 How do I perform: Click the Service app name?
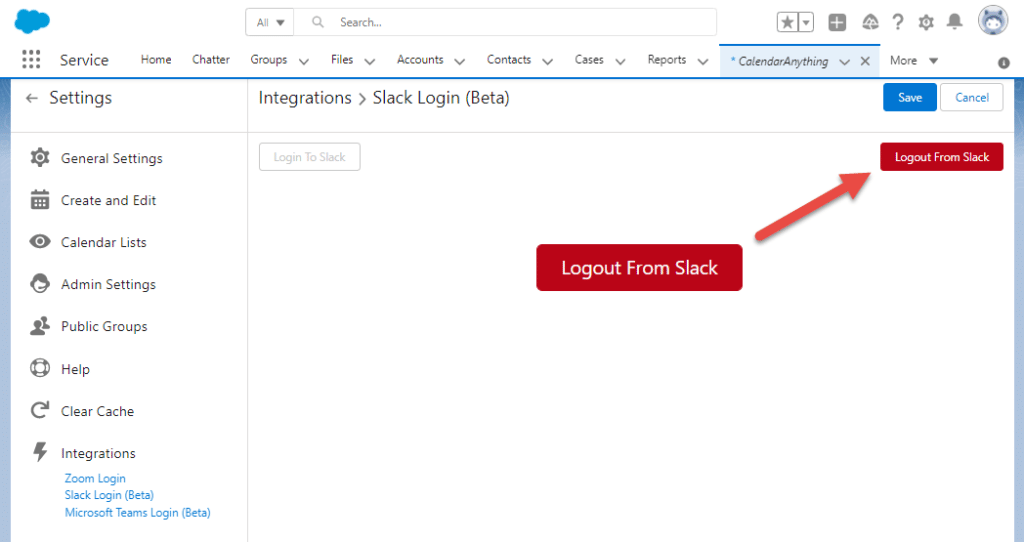pos(84,60)
